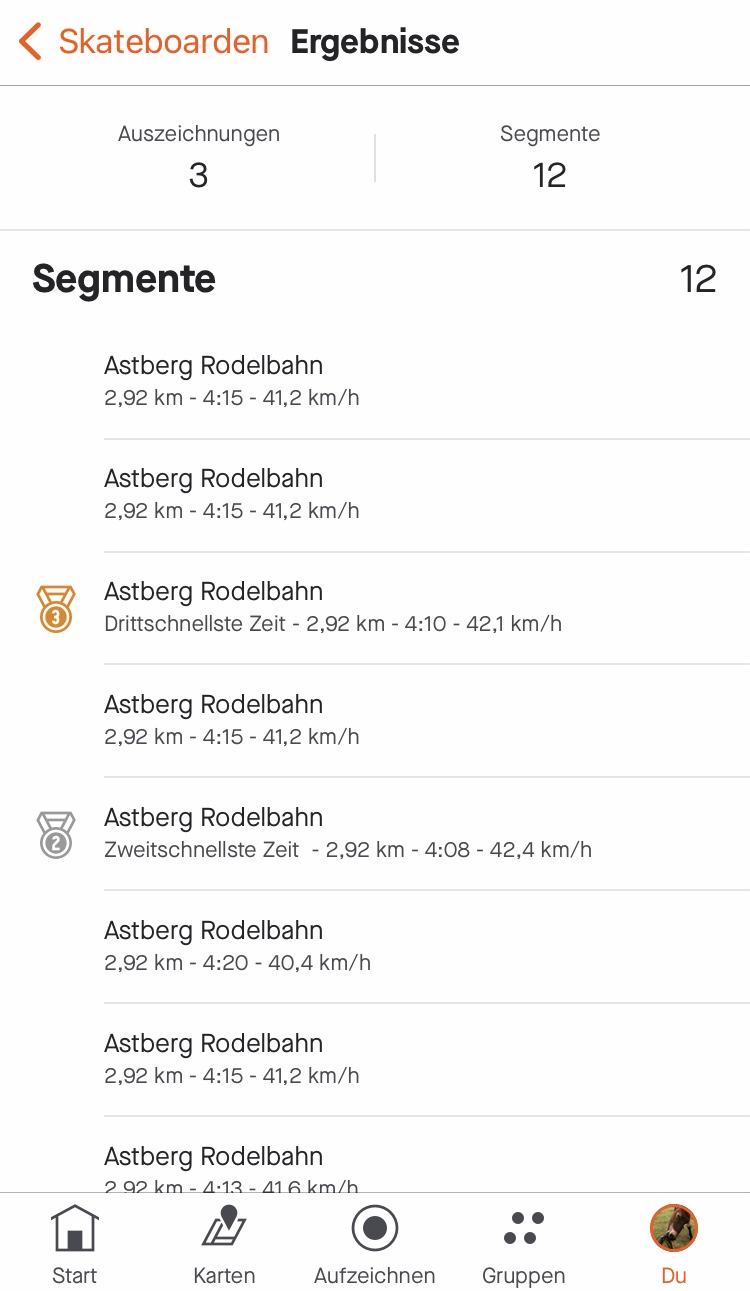Select the Segmente count of 12 summary
The width and height of the screenshot is (750, 1291).
pyautogui.click(x=549, y=175)
